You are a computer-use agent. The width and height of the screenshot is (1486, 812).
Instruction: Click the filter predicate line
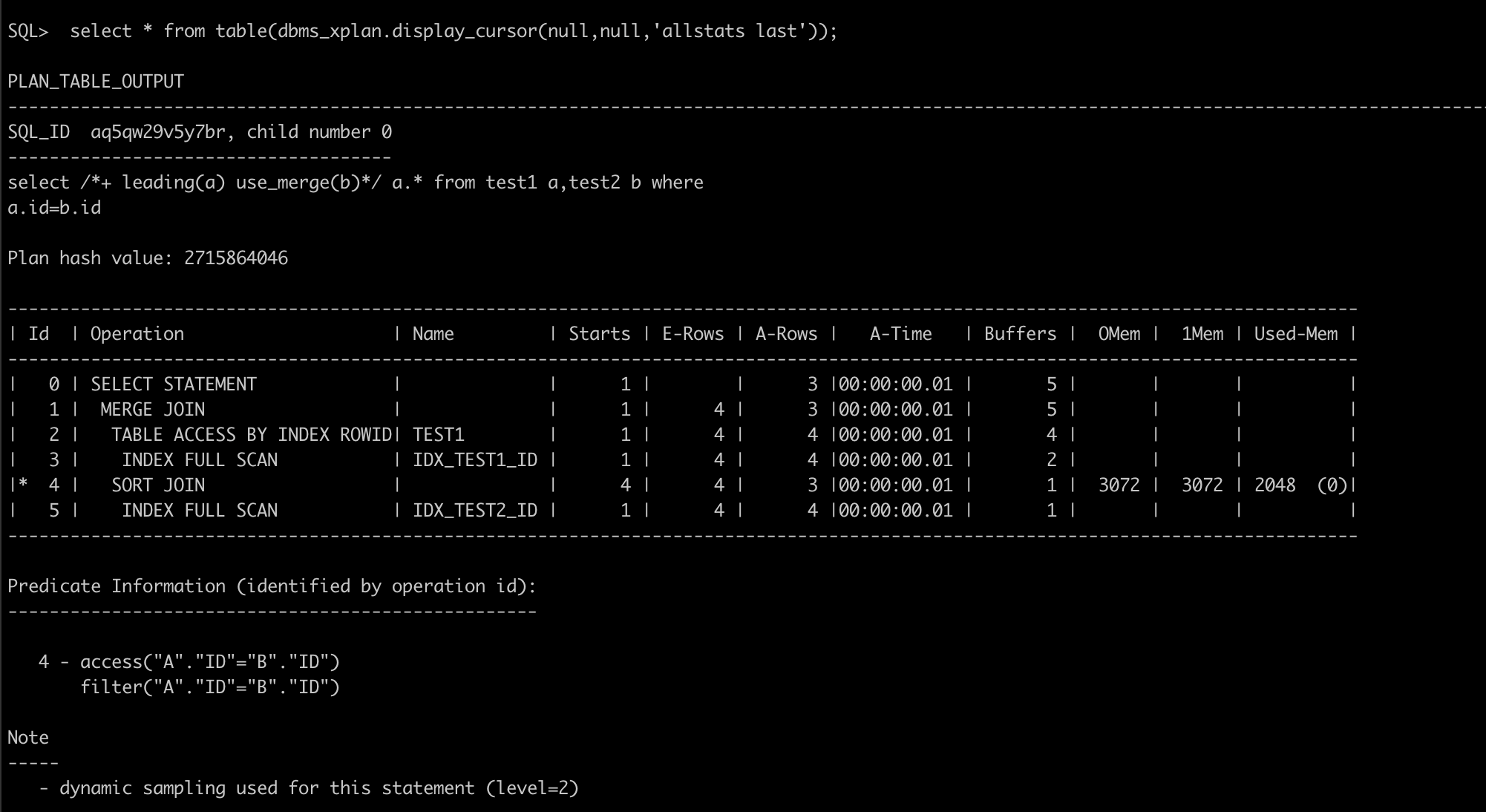[209, 687]
